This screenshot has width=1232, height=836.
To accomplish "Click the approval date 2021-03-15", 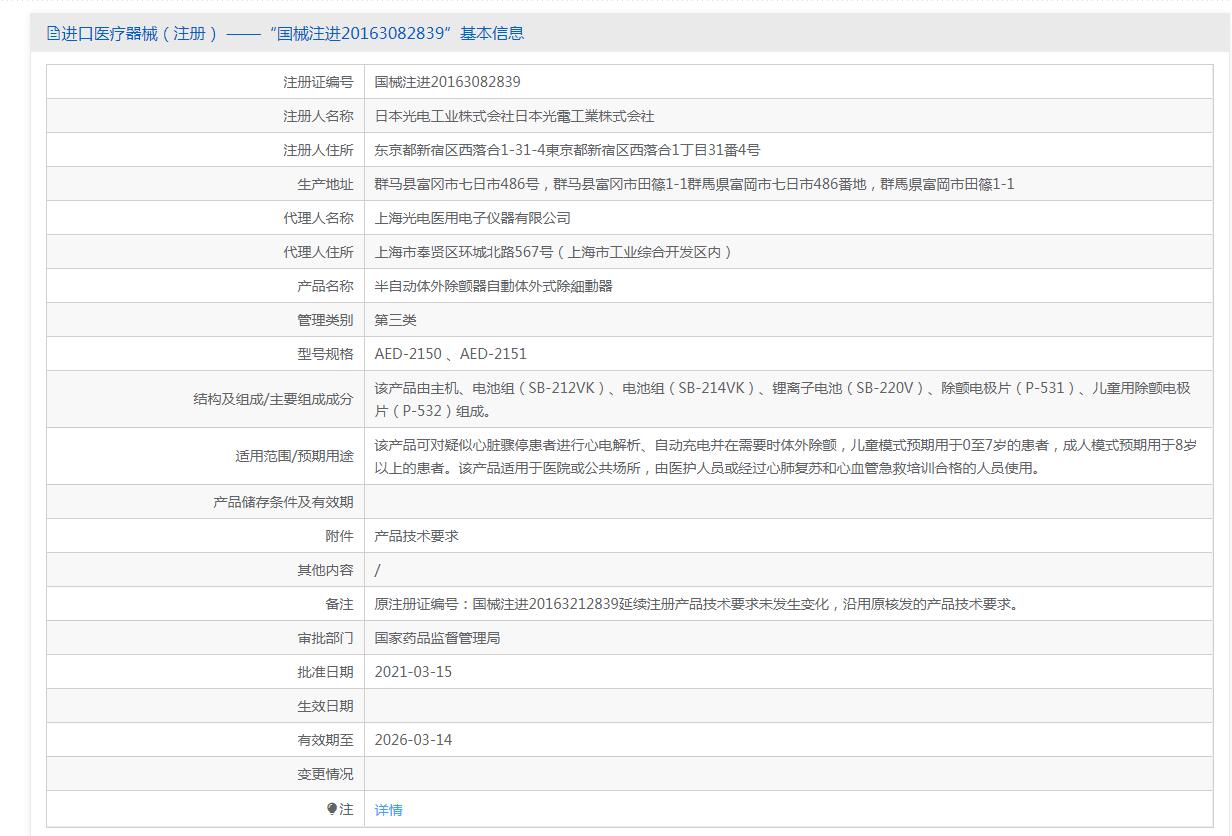I will coord(413,672).
